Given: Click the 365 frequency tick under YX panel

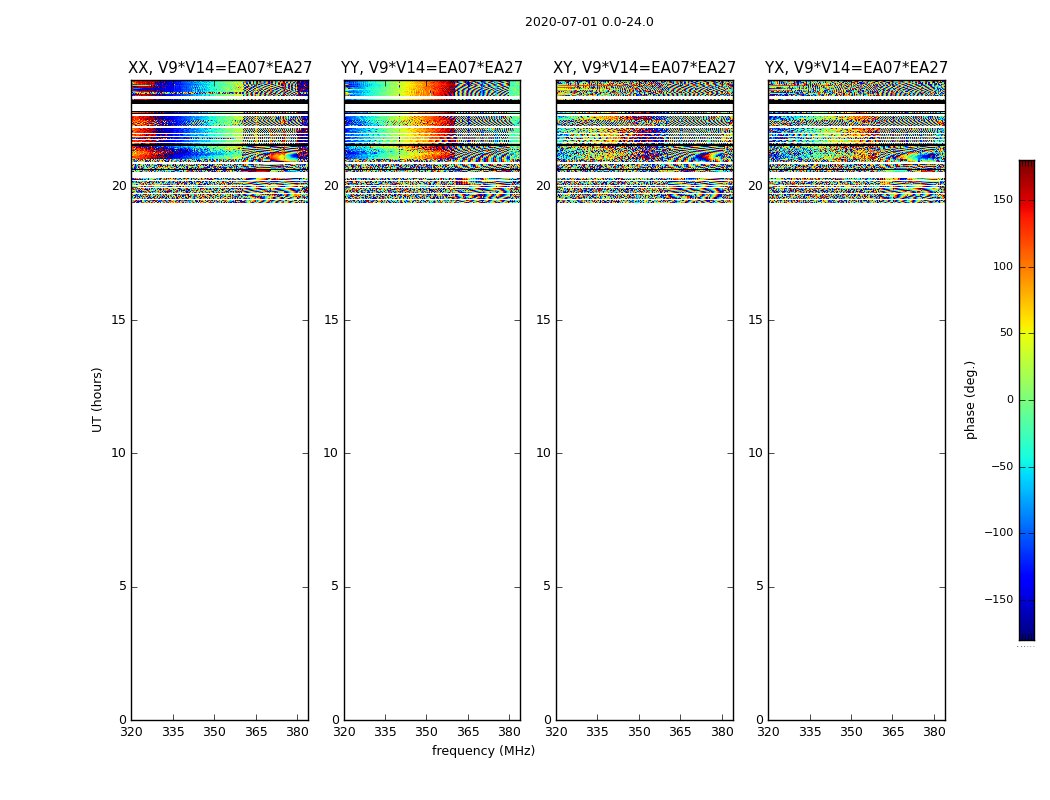Looking at the screenshot, I should (x=893, y=732).
